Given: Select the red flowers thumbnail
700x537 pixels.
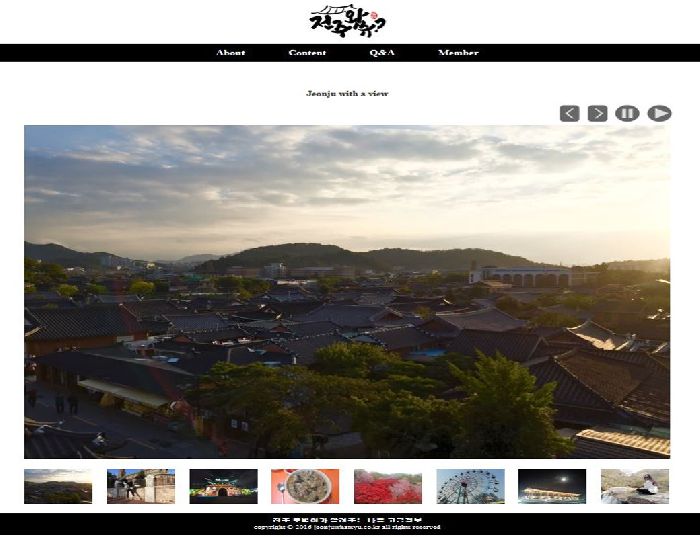Looking at the screenshot, I should pyautogui.click(x=388, y=486).
